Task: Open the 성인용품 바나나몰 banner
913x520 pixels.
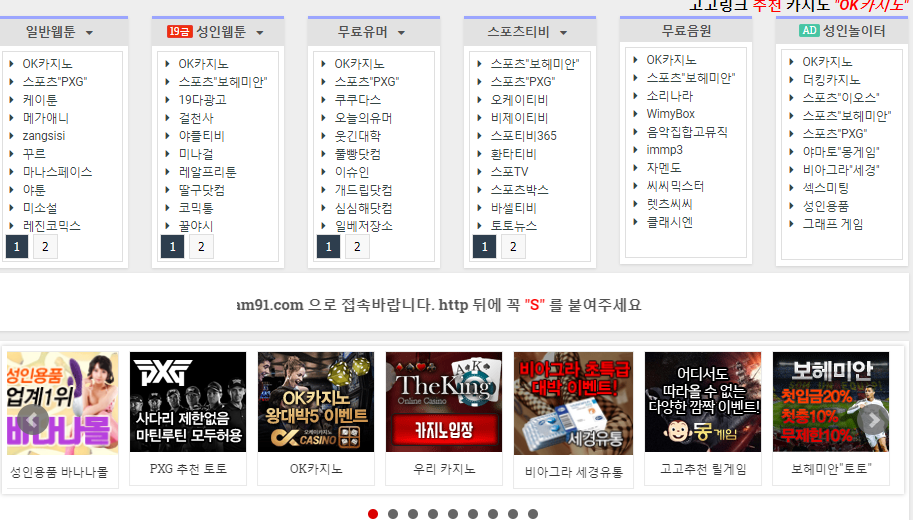Action: (62, 403)
